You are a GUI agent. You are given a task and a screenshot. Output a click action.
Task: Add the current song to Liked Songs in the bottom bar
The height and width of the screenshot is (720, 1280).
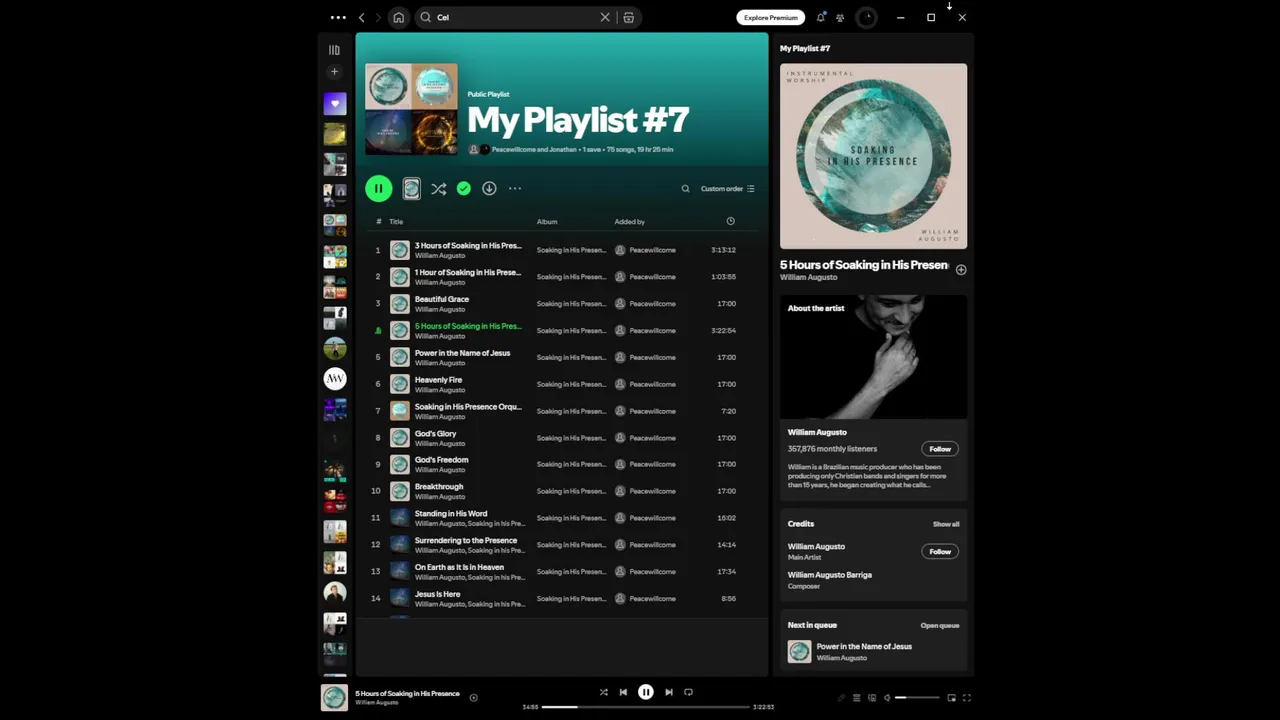coord(474,698)
